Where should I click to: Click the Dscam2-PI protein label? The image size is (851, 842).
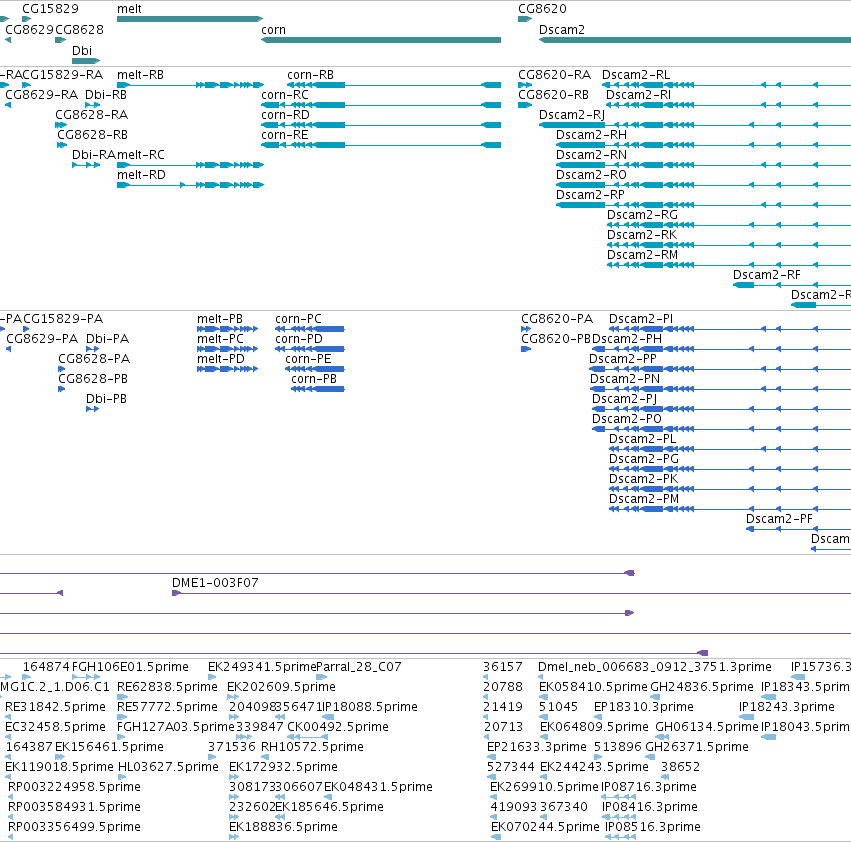click(x=641, y=319)
